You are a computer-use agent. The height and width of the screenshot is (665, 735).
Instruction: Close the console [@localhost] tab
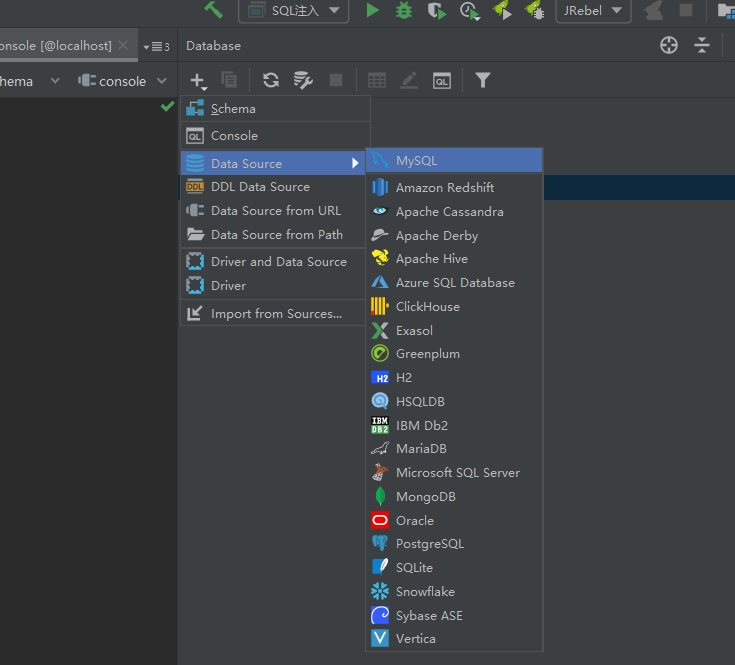point(123,45)
